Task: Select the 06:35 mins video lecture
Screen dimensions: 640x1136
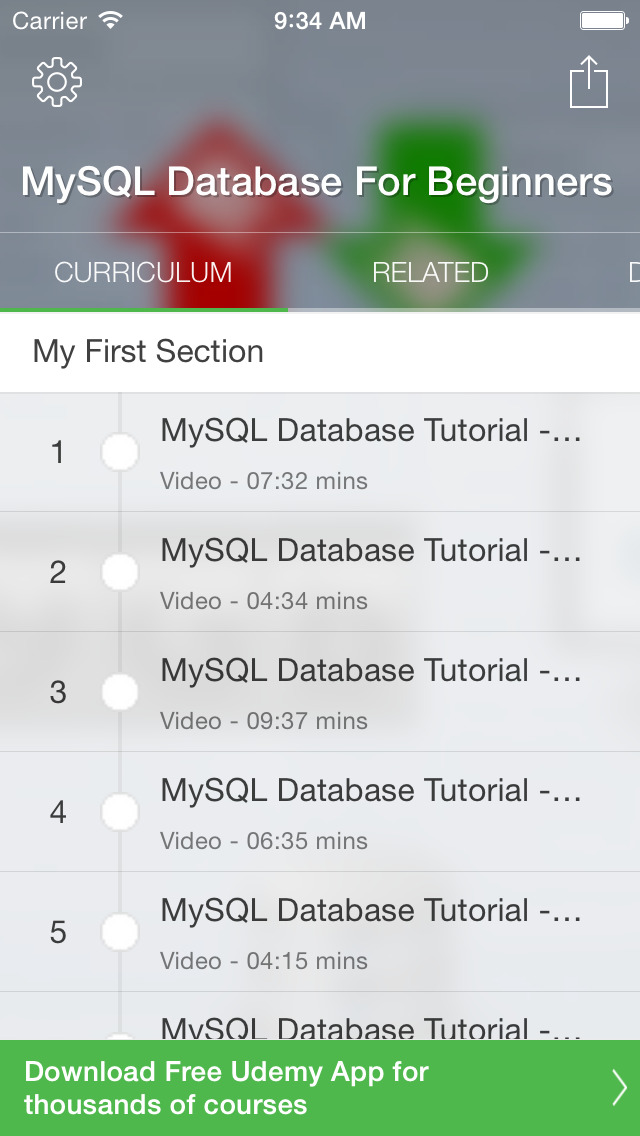Action: point(370,812)
